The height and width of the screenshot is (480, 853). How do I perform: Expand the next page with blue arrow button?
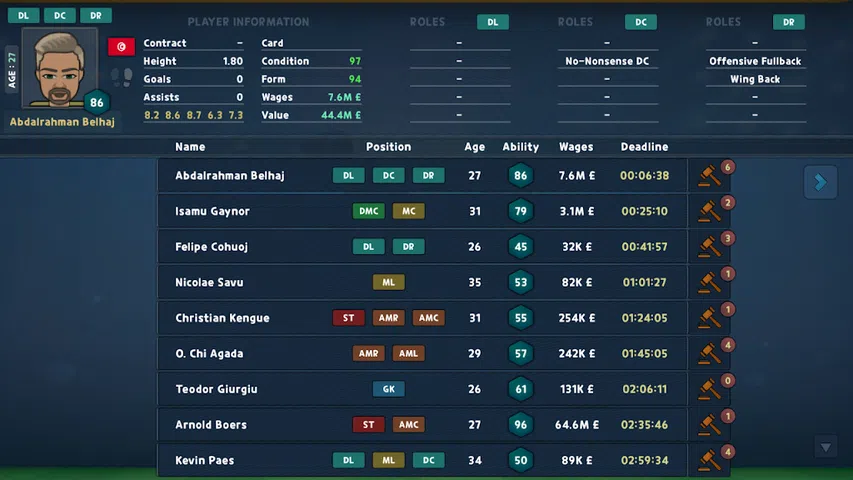click(x=820, y=182)
